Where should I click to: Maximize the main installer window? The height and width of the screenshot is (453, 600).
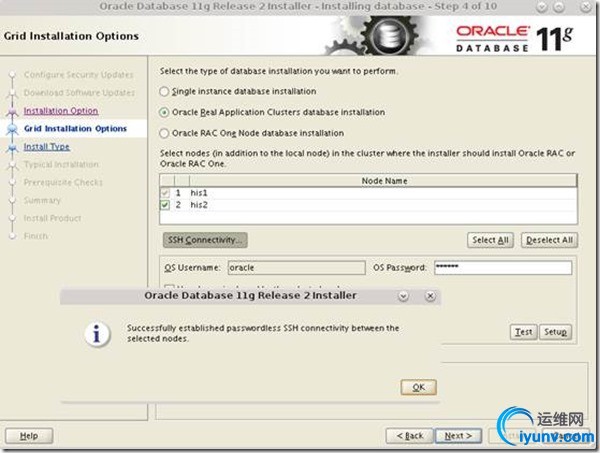[x=559, y=7]
